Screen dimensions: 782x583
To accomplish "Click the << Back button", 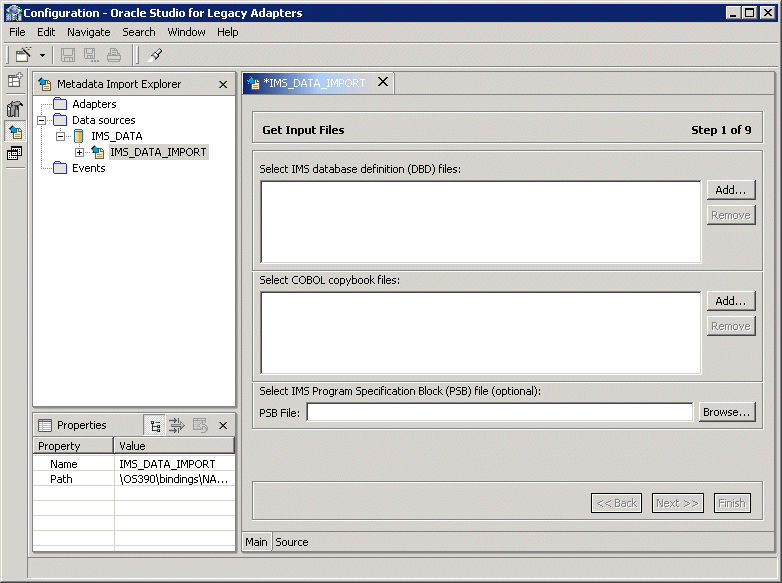I will [x=616, y=503].
